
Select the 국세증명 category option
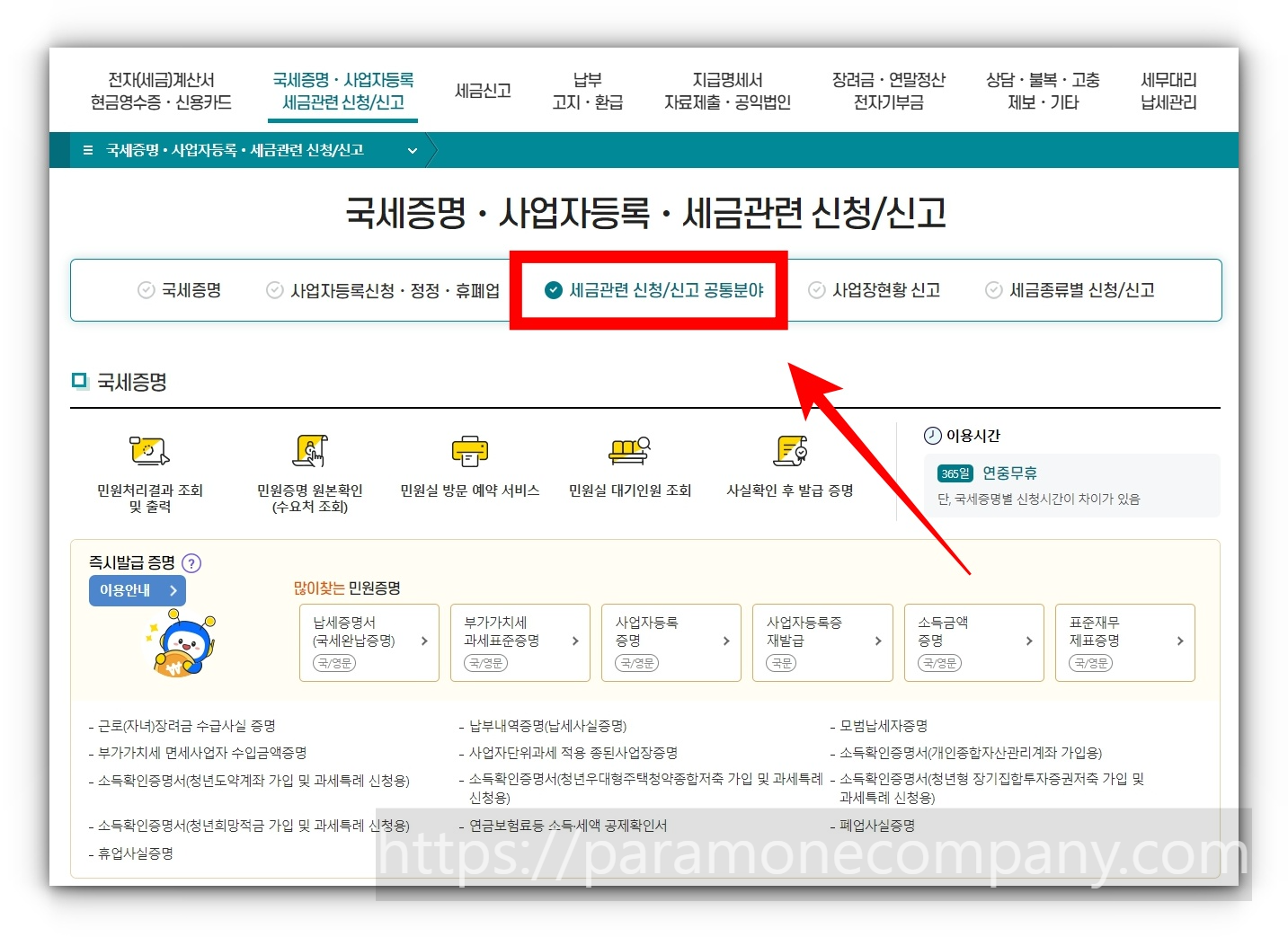179,289
